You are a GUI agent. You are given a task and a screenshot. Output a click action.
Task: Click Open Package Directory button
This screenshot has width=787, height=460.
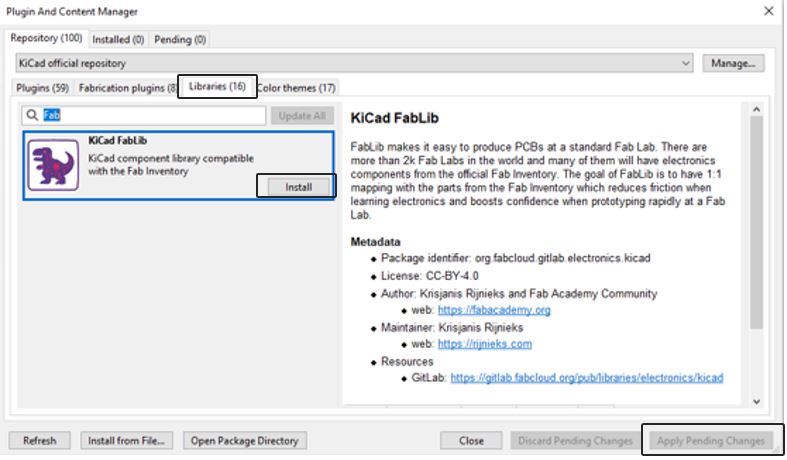click(x=244, y=440)
